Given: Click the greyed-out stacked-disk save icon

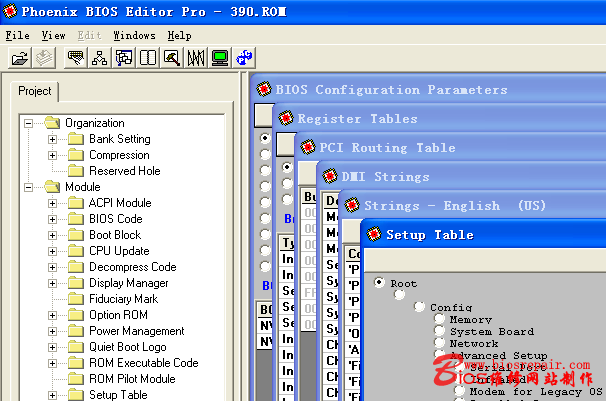Looking at the screenshot, I should coord(44,58).
